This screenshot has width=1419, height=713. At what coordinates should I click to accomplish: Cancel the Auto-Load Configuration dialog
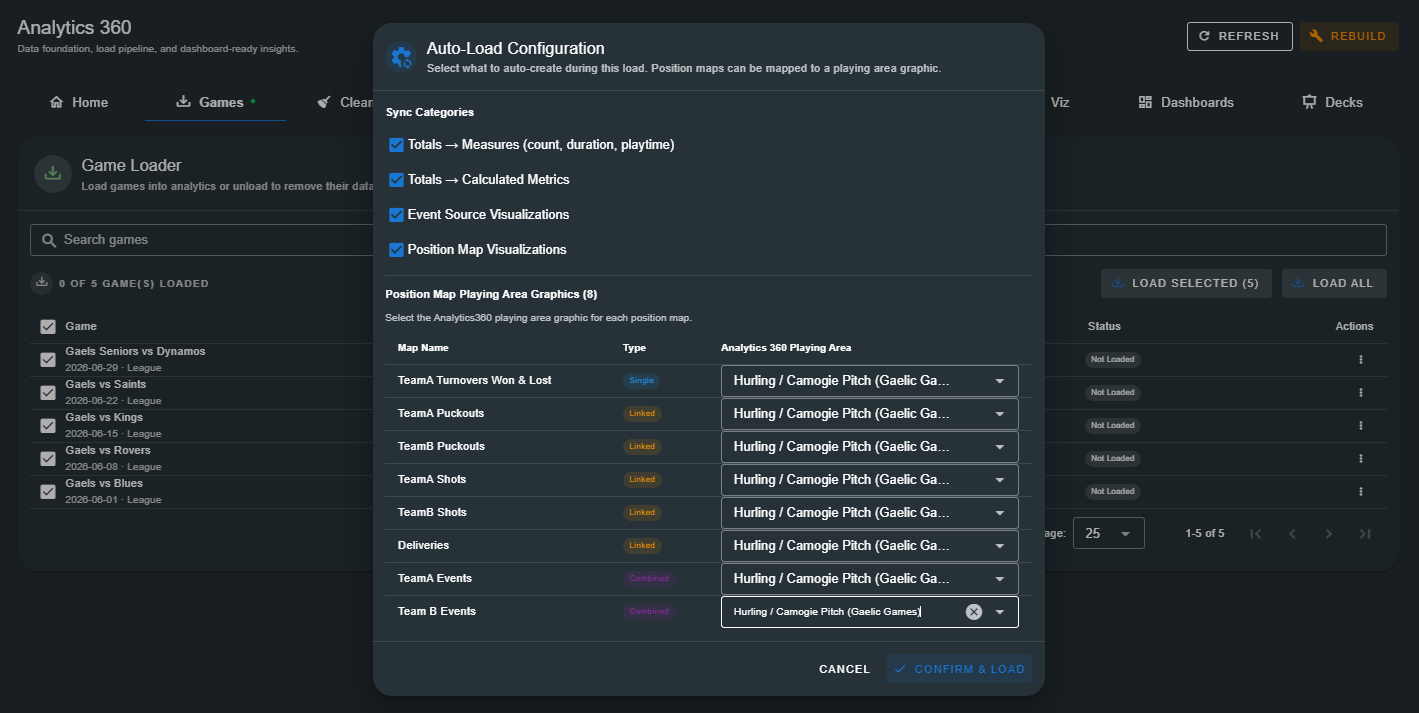(x=844, y=669)
